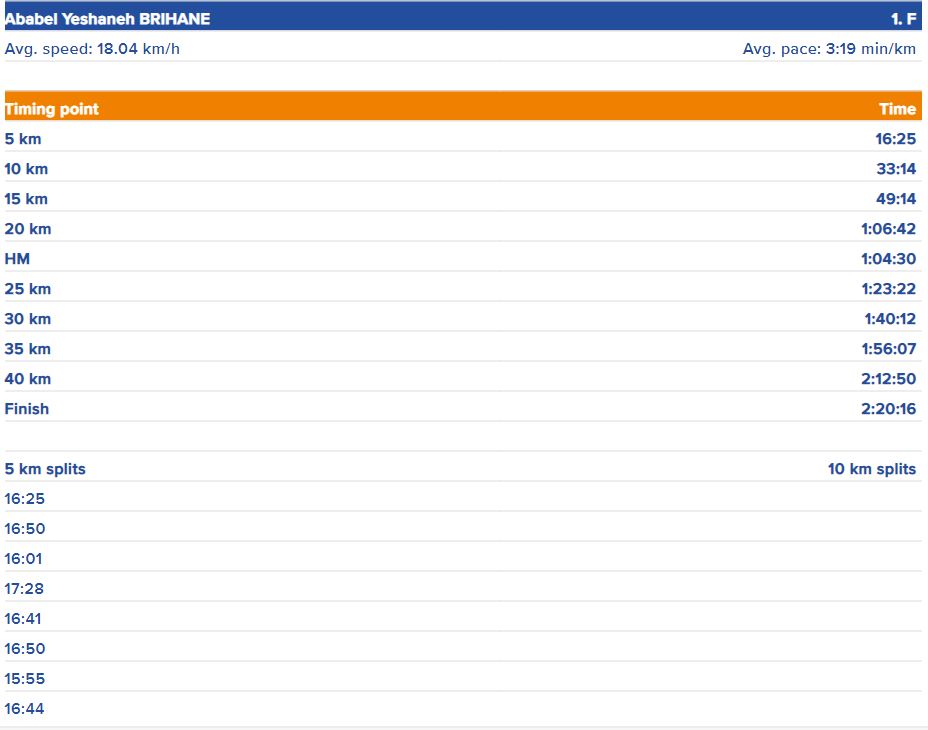Screen dimensions: 928x730
Task: Click the 16:50 split directly below the 16:25 split
Action: [24, 529]
